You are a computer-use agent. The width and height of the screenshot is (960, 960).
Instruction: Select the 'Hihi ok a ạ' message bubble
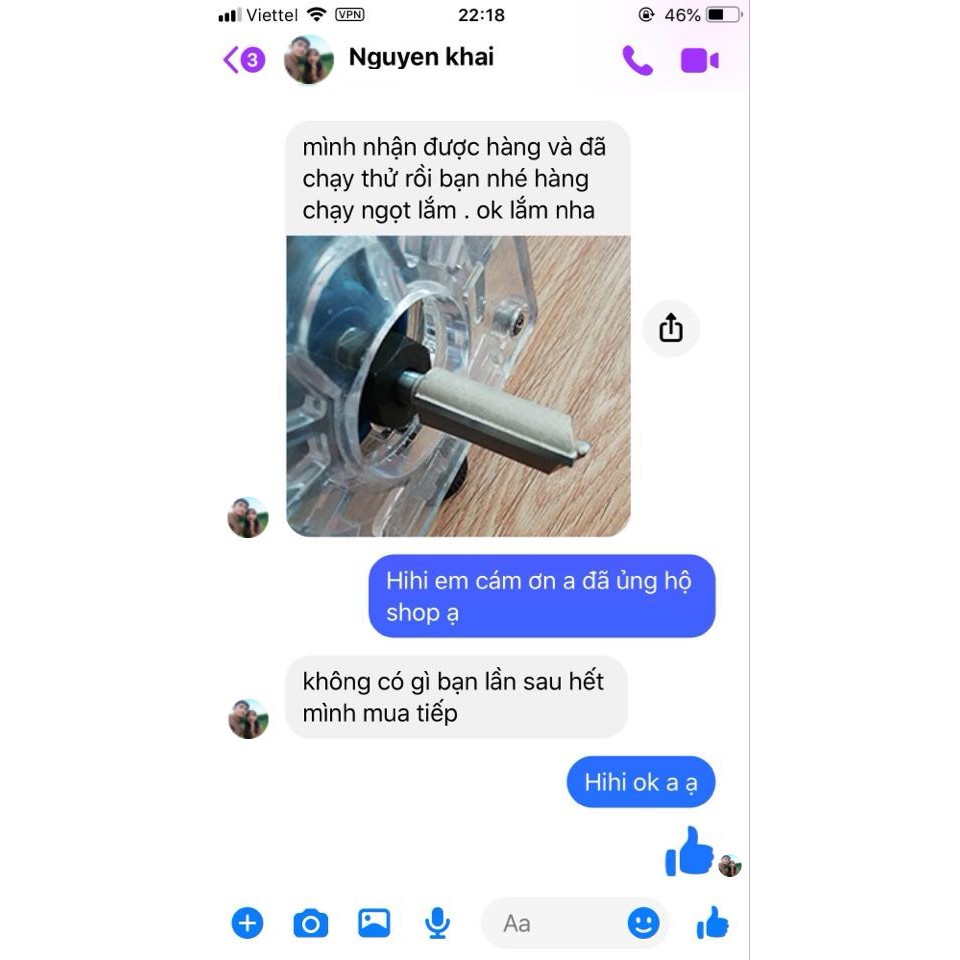coord(641,782)
